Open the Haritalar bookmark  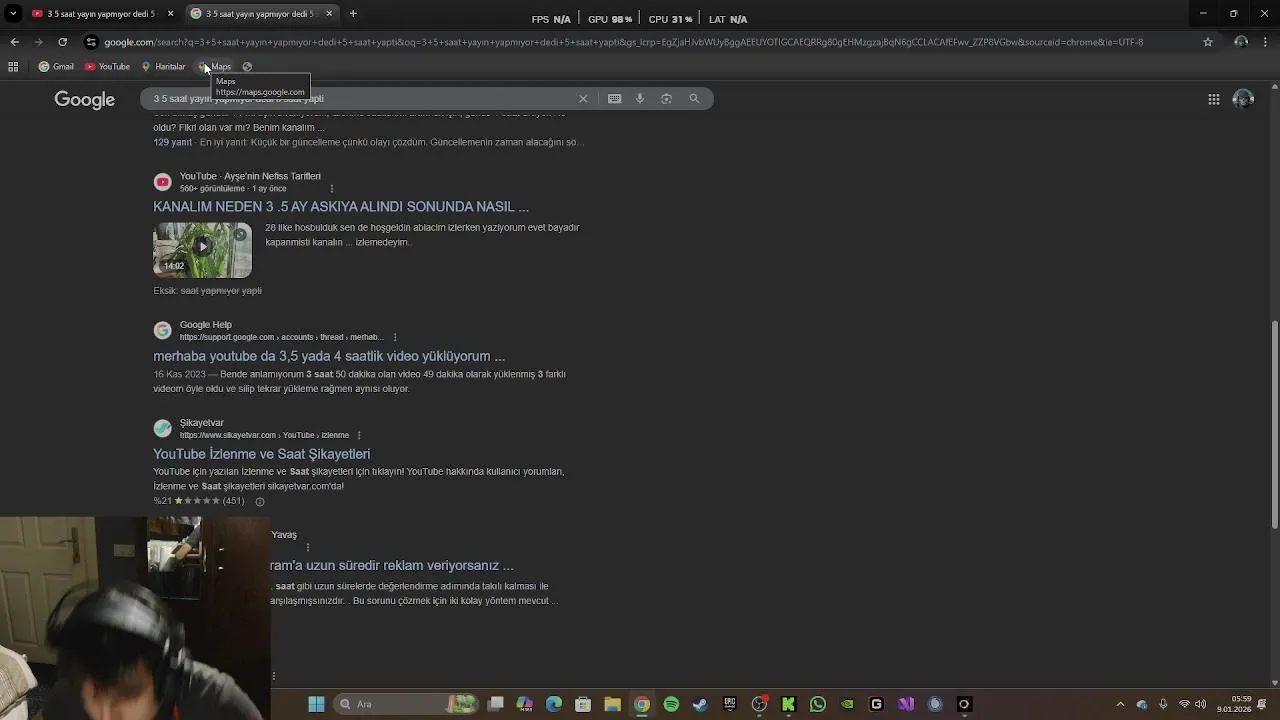(163, 67)
